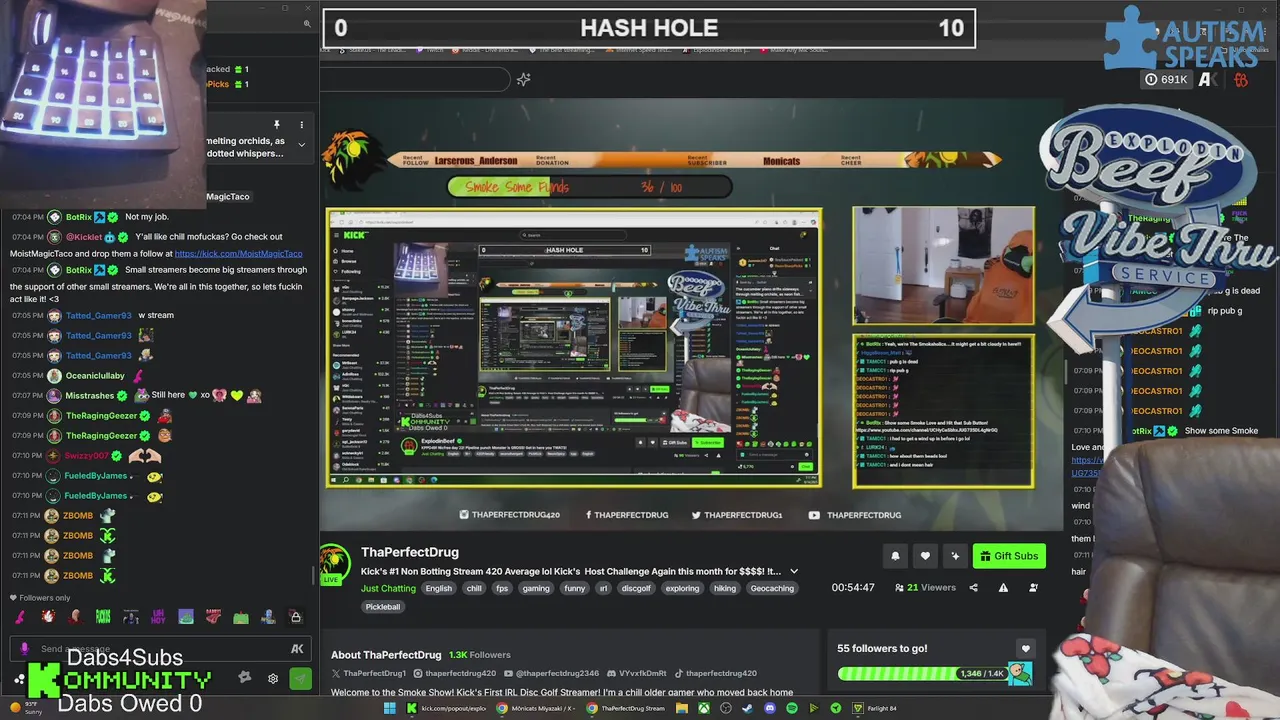Image resolution: width=1280 pixels, height=720 pixels.
Task: Click username Swizzy007 in chat
Action: [87, 455]
